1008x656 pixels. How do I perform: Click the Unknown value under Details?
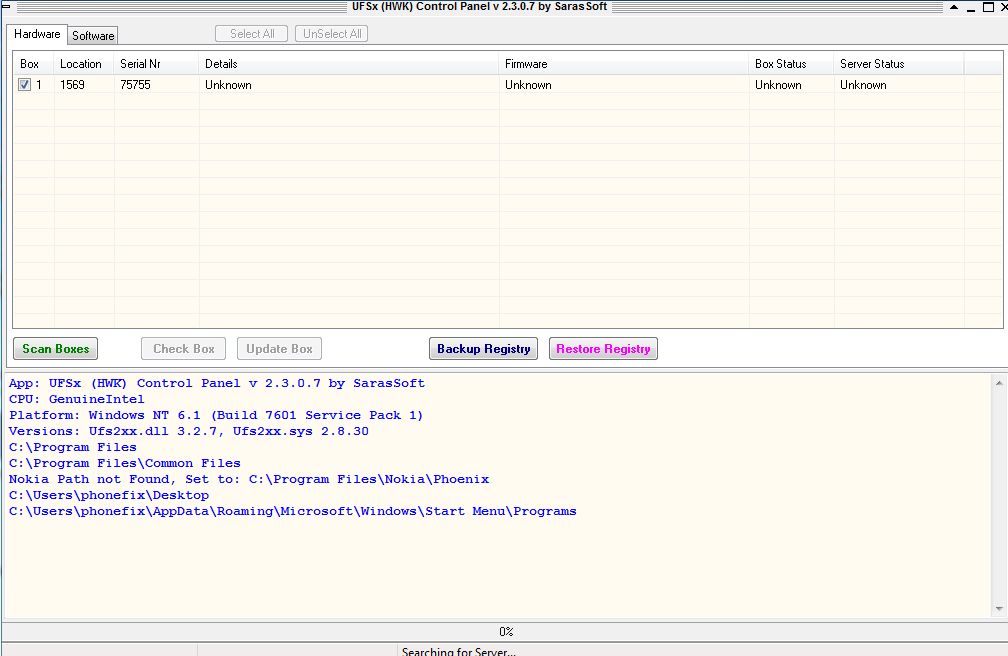(x=228, y=85)
